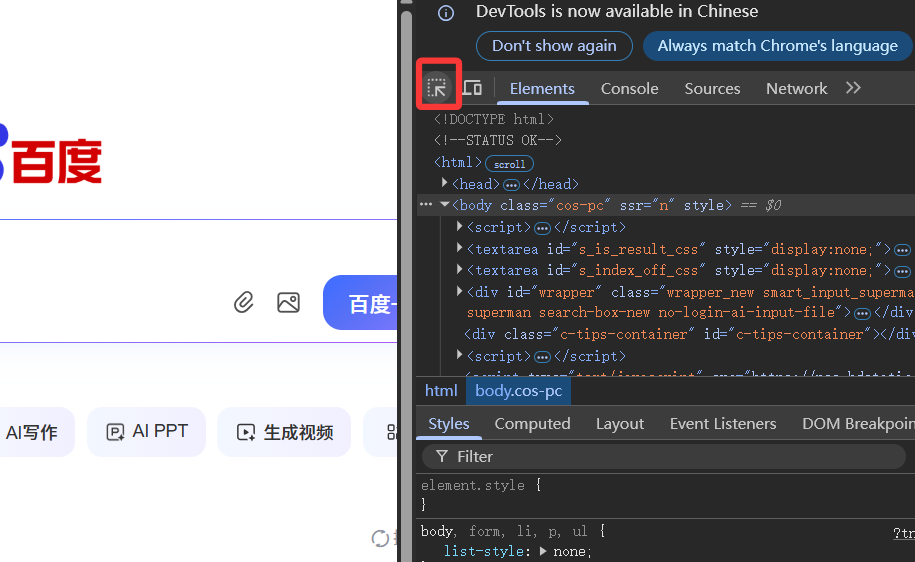Screen dimensions: 915x562
Task: Click the blue 百度 search button
Action: 361,302
